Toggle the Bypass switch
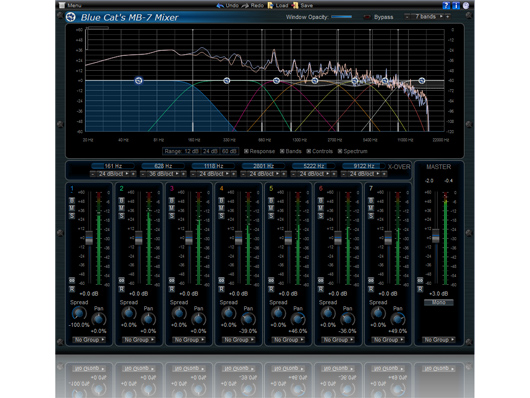 click(367, 17)
